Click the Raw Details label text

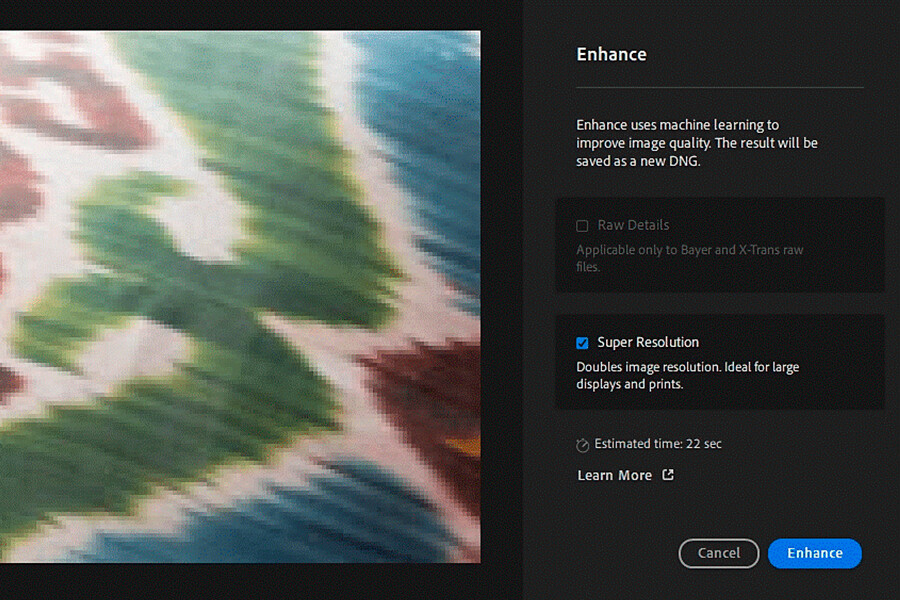click(x=633, y=225)
